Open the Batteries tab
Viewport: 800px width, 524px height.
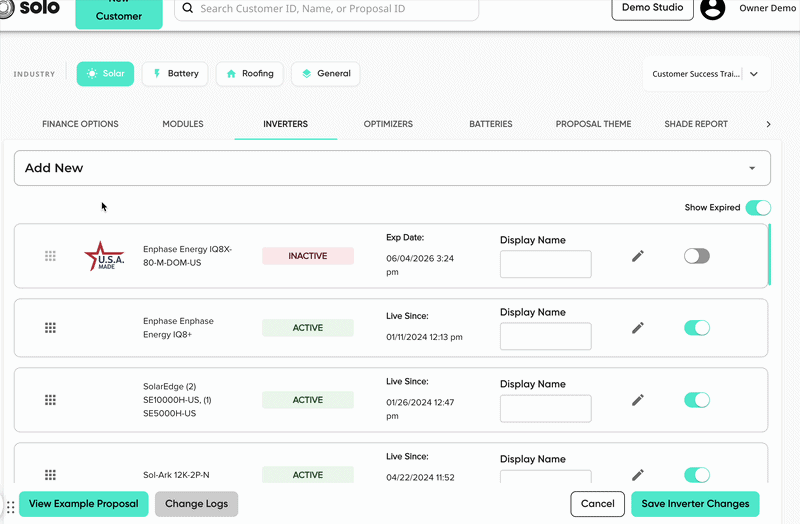[491, 124]
